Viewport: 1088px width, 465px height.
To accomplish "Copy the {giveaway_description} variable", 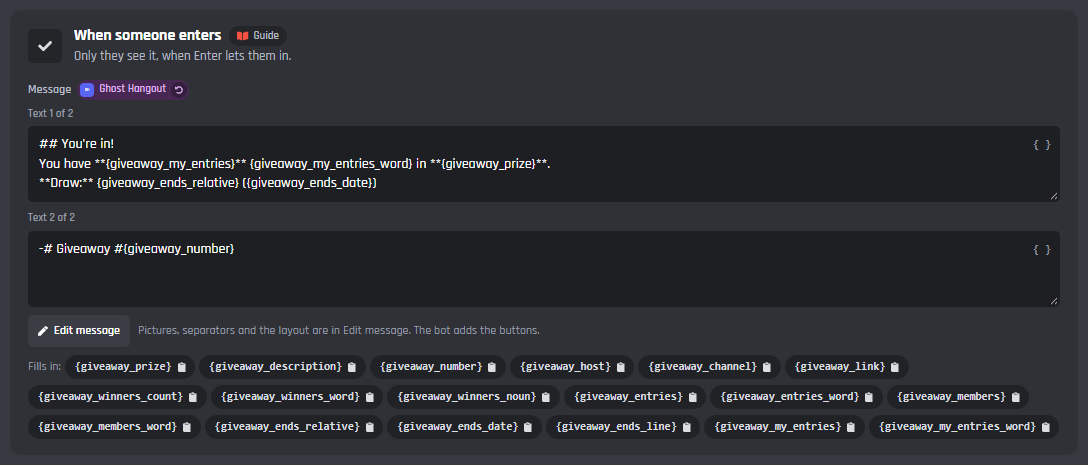I will [x=282, y=366].
